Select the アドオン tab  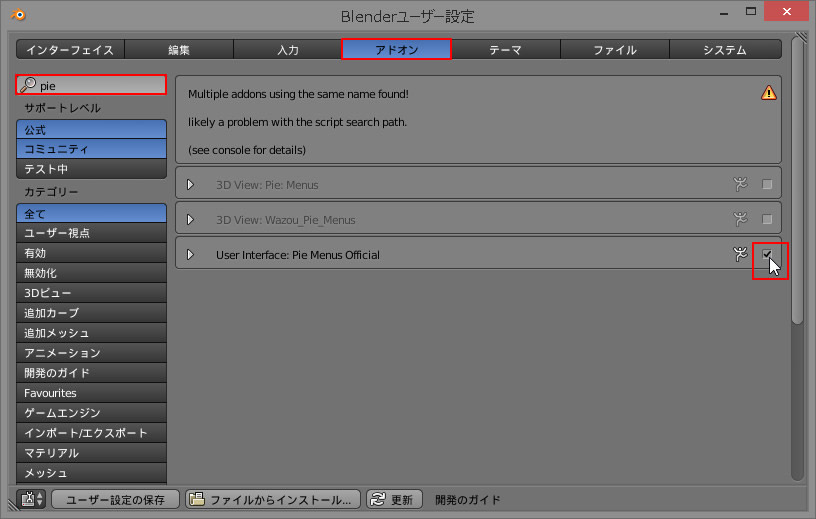(397, 49)
